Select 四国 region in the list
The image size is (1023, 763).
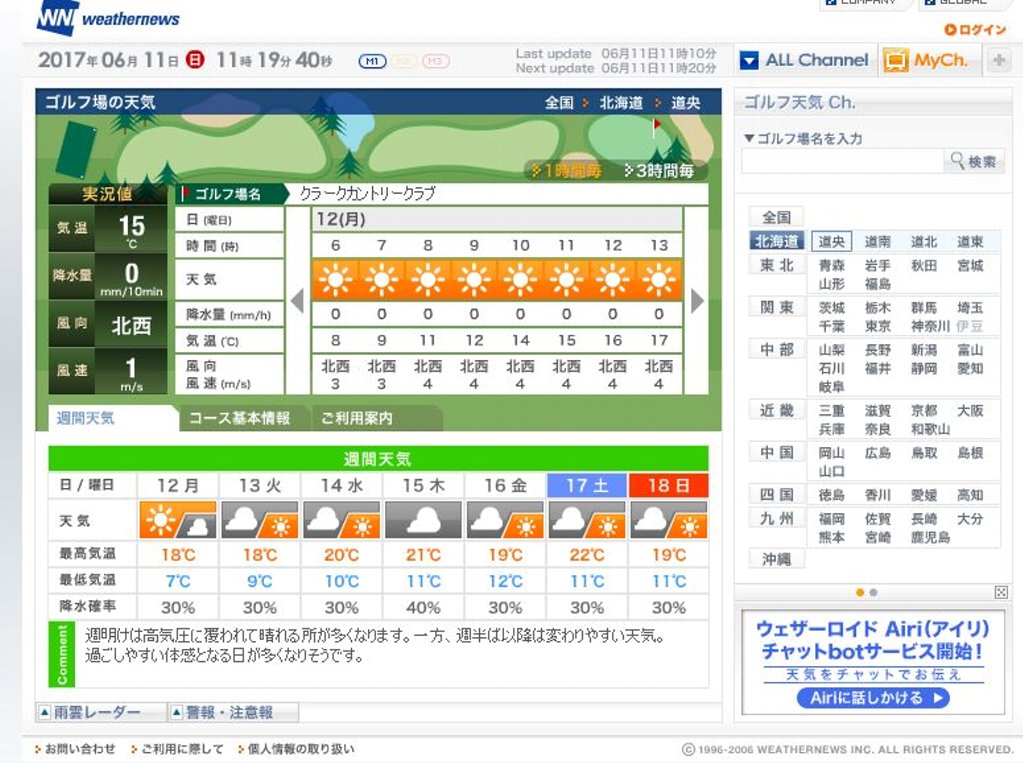776,494
